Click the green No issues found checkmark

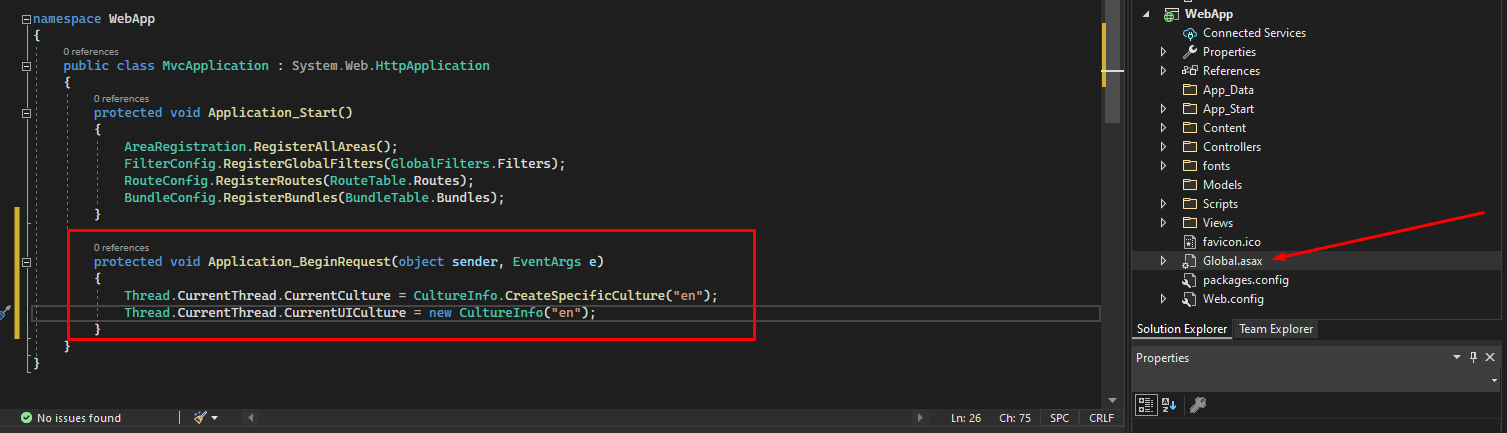[26, 418]
